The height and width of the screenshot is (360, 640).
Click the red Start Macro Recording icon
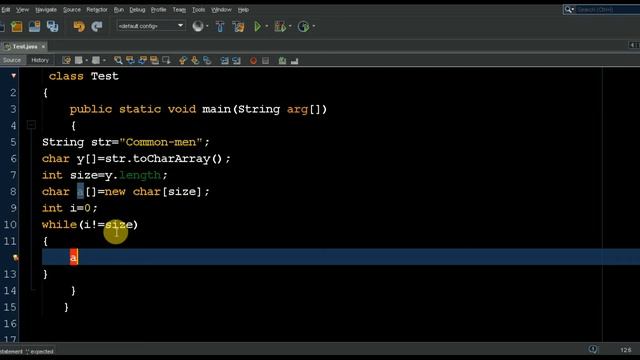(x=253, y=61)
